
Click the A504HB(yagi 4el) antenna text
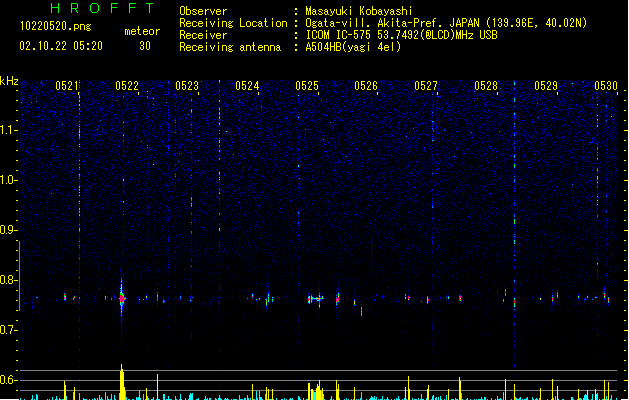(353, 47)
